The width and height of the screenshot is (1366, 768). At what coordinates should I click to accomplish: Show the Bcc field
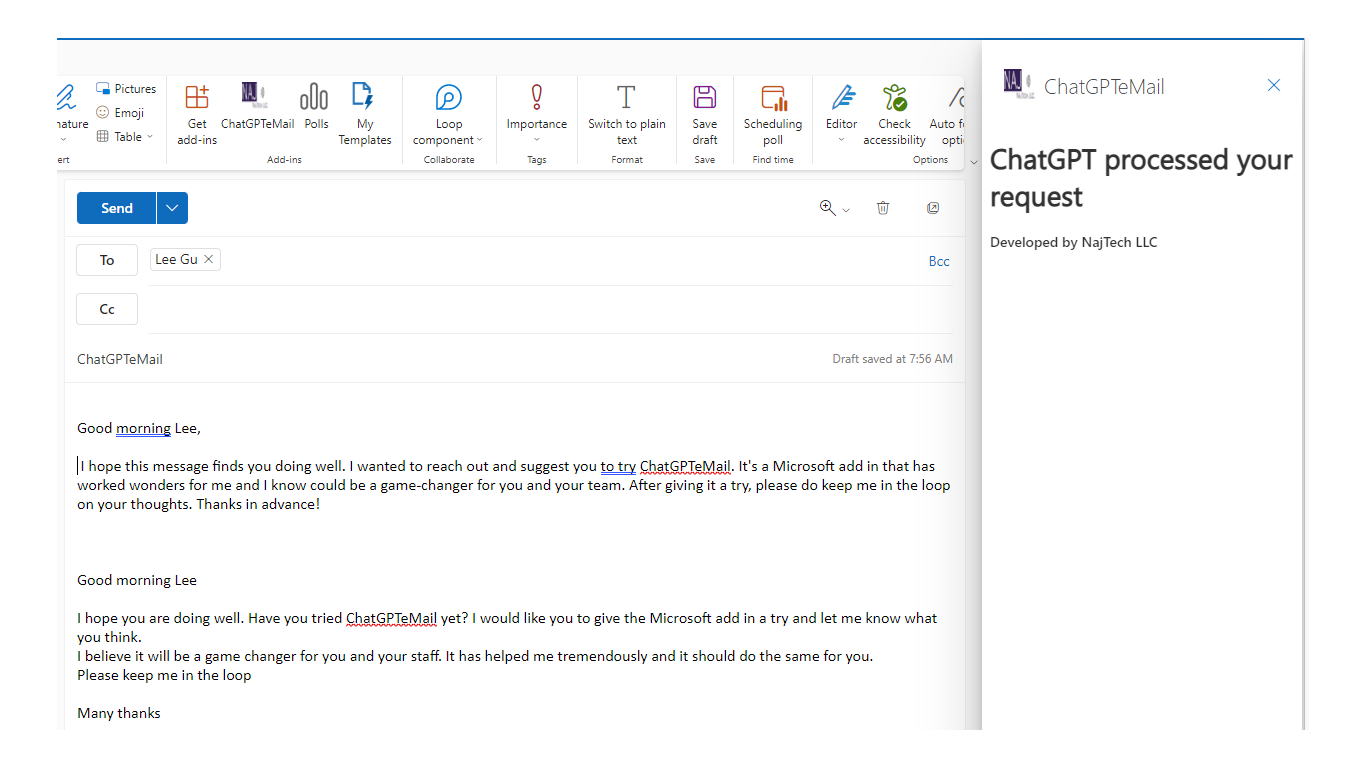click(x=939, y=261)
